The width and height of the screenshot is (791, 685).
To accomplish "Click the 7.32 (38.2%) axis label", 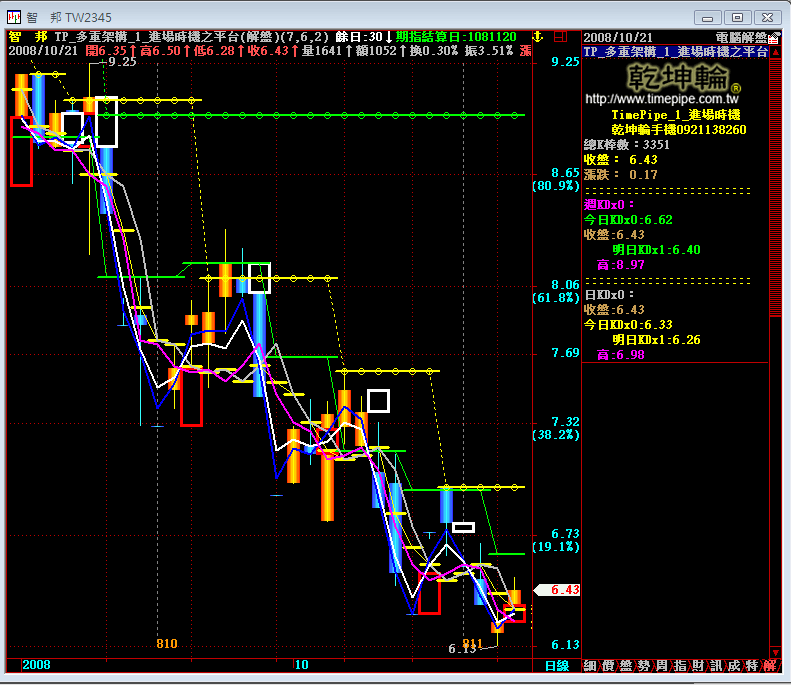I will click(x=556, y=428).
